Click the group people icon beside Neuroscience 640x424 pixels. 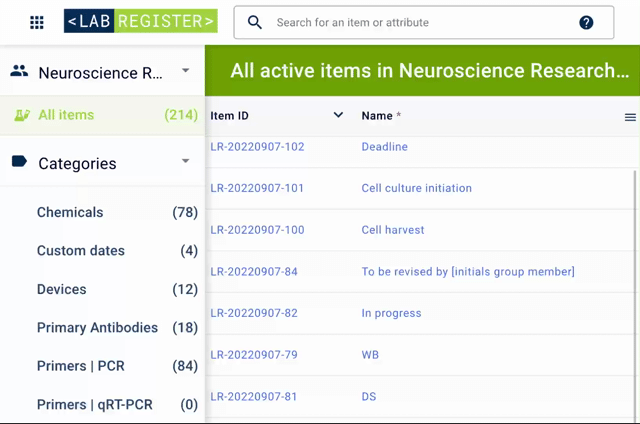(19, 71)
